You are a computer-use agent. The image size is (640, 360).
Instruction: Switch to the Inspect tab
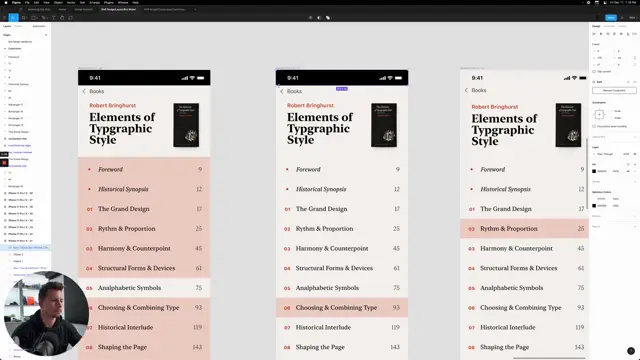point(622,26)
